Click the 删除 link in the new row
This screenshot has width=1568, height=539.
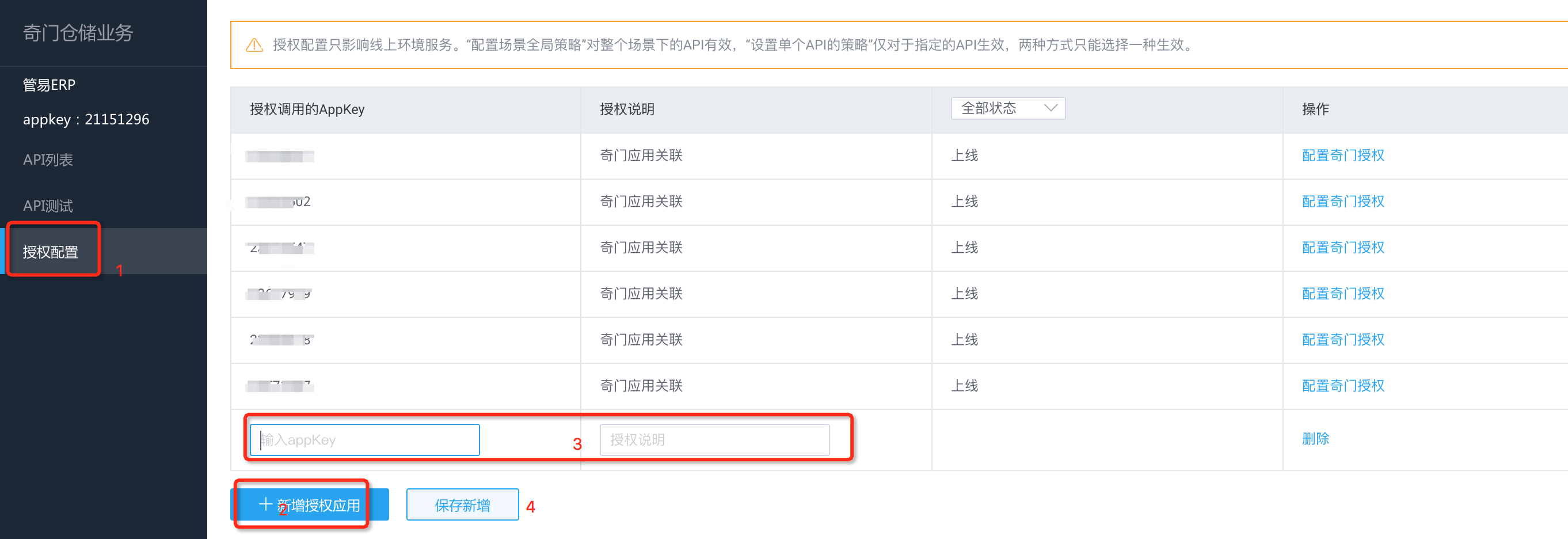coord(1315,438)
